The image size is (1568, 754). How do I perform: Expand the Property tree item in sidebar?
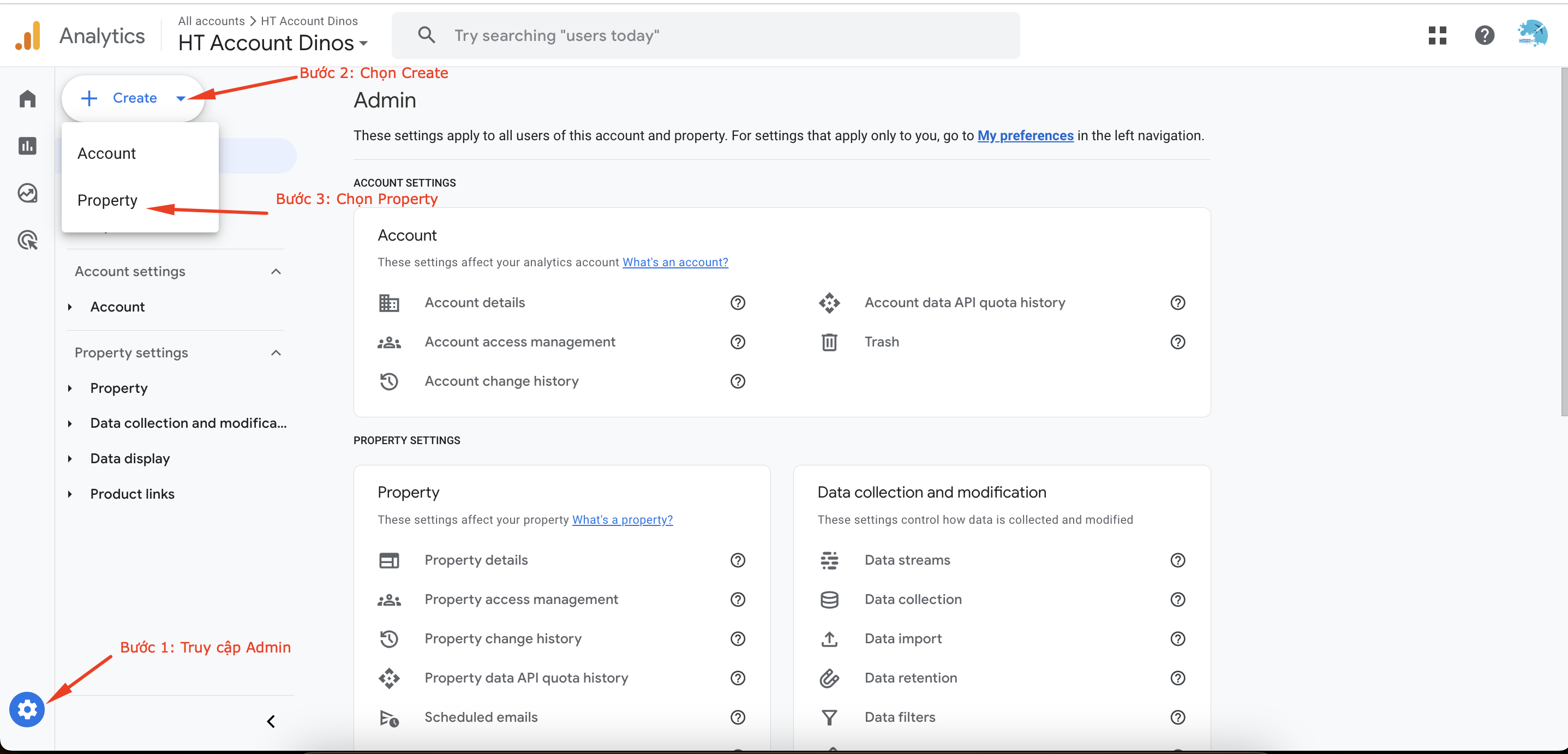click(x=70, y=388)
